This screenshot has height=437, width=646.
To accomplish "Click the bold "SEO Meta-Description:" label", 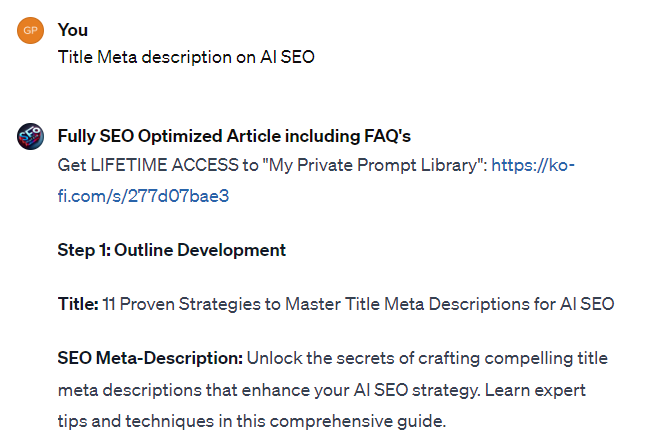I will (150, 358).
